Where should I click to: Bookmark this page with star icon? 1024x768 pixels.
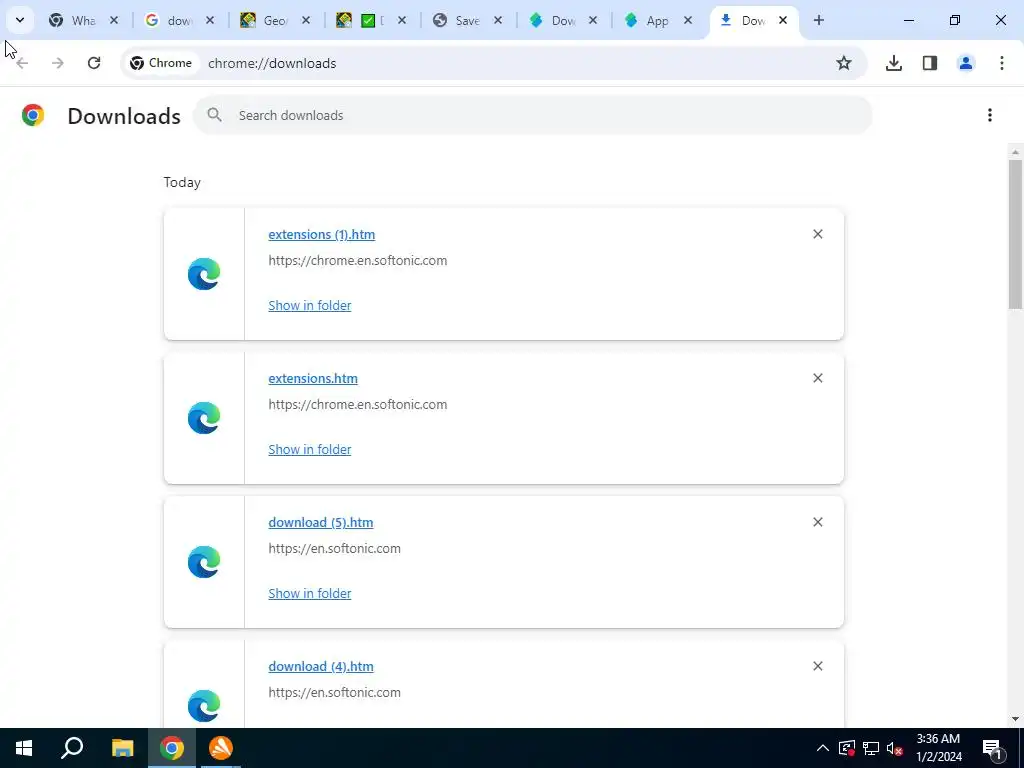tap(844, 63)
